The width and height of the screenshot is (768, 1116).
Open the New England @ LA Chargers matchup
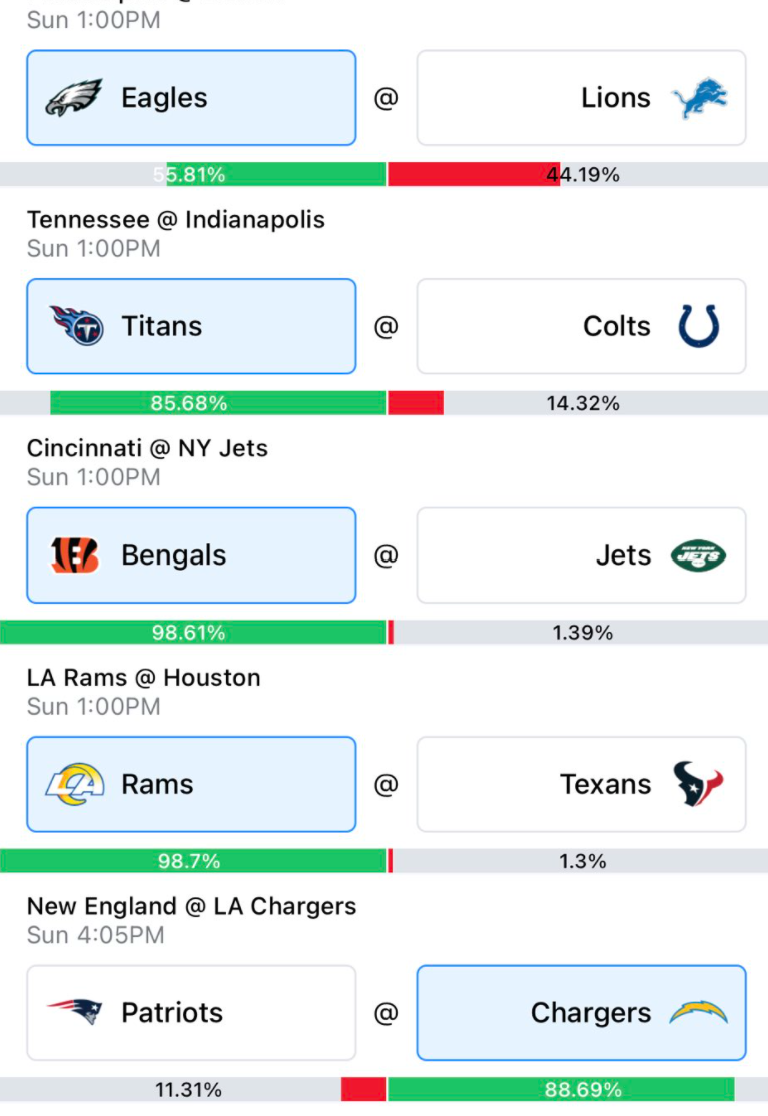(191, 906)
